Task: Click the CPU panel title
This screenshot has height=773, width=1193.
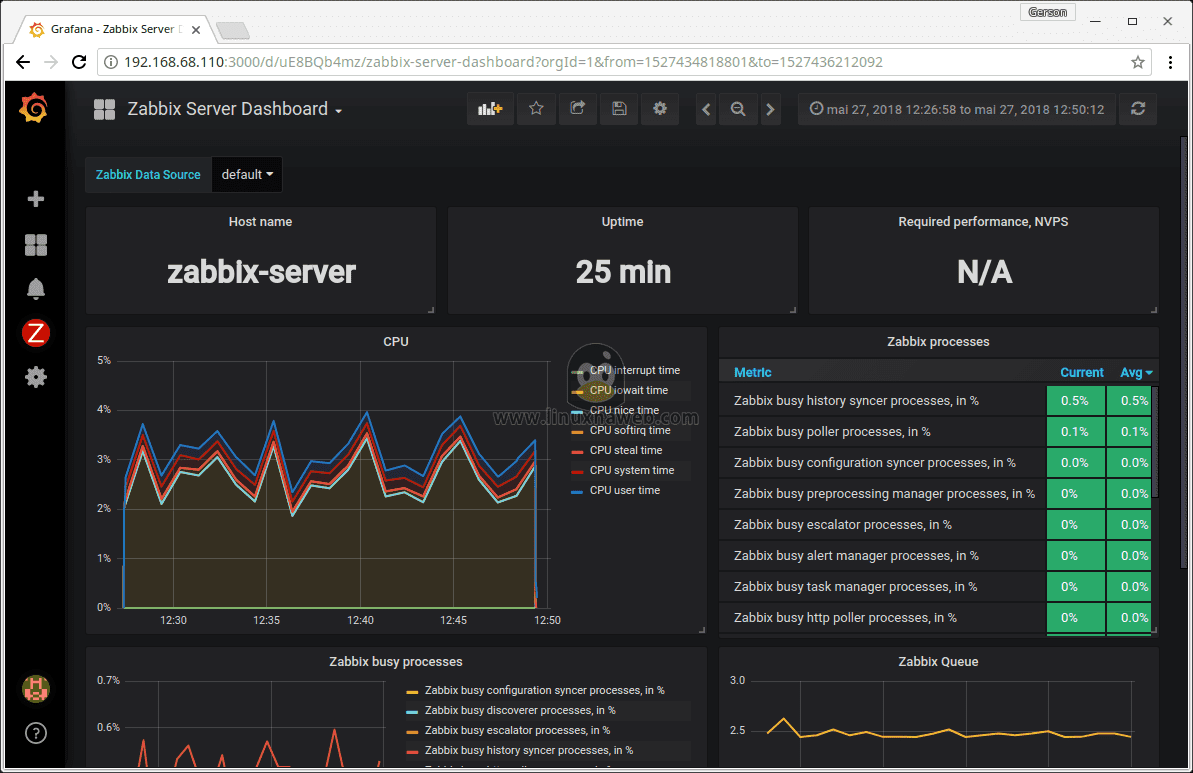Action: pos(396,342)
